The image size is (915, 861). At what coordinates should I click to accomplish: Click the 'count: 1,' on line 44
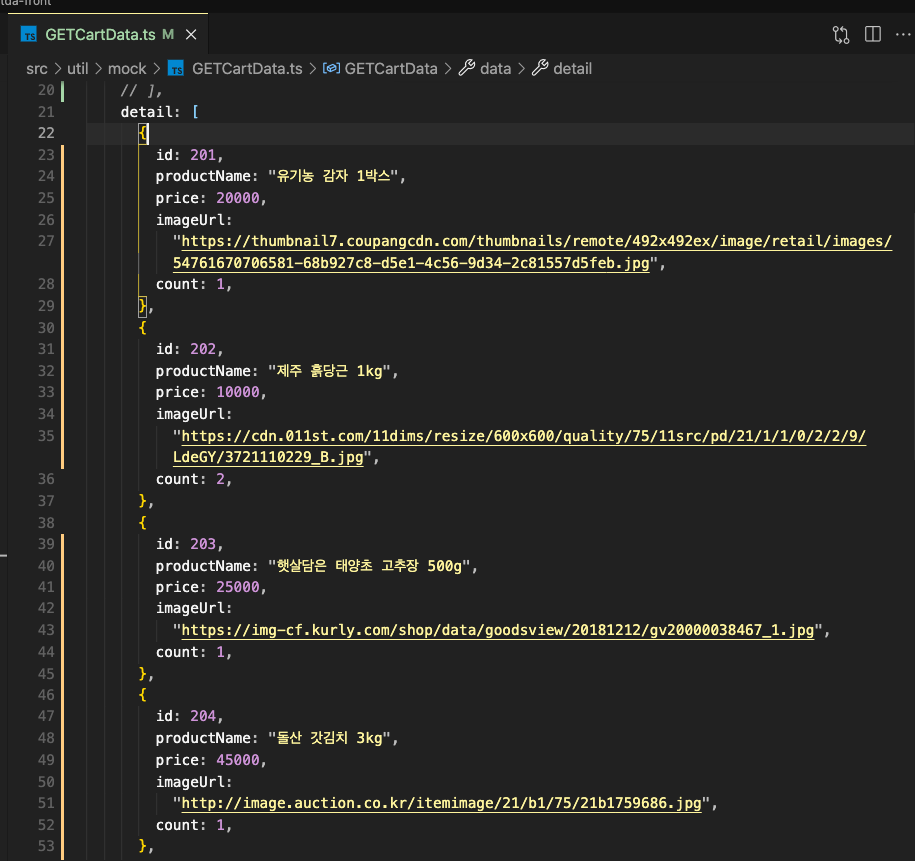click(194, 653)
